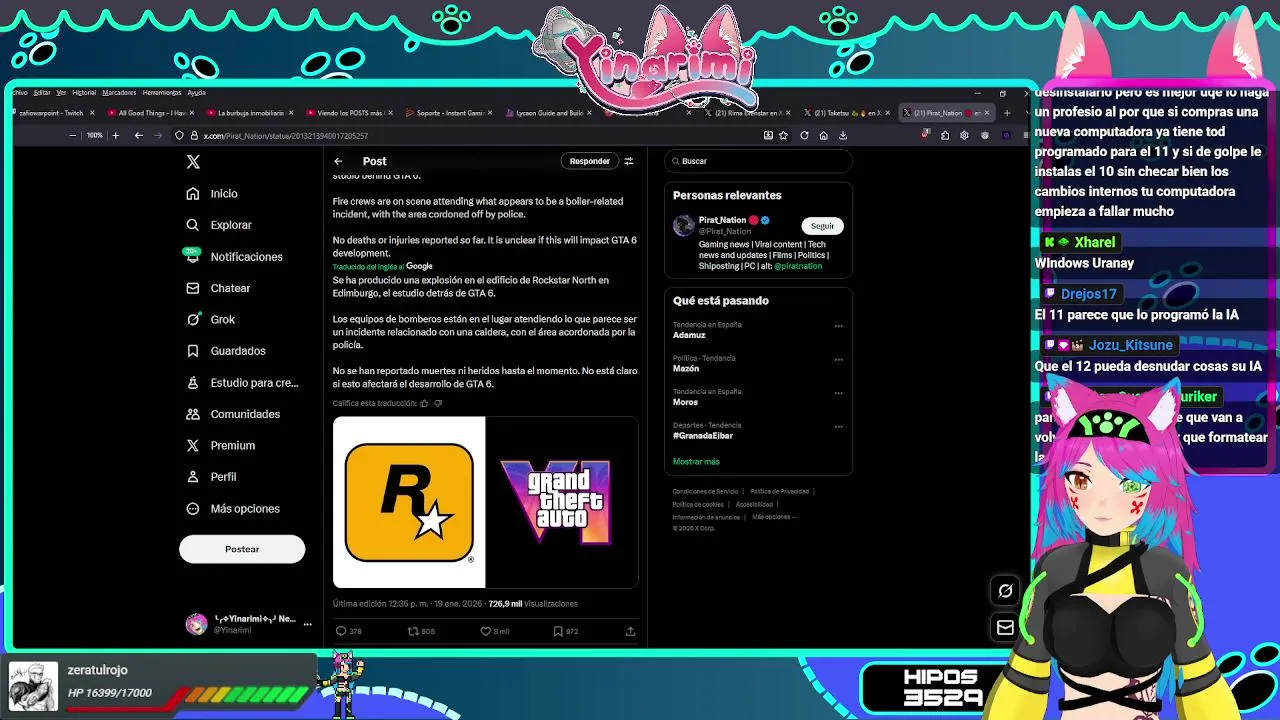This screenshot has width=1280, height=720.
Task: Click the browser back arrow
Action: click(x=138, y=135)
